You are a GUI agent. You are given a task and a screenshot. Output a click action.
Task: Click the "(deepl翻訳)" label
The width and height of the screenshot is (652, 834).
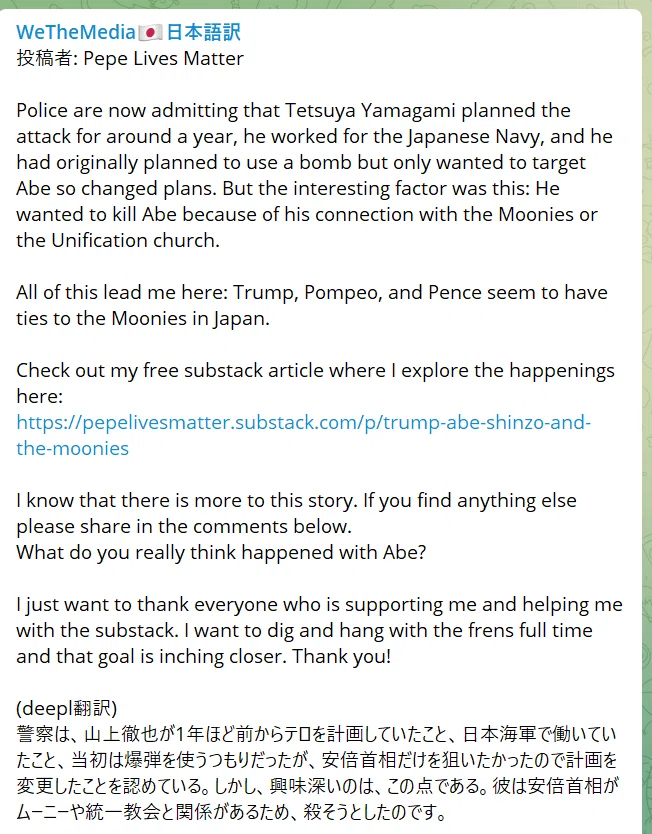66,708
